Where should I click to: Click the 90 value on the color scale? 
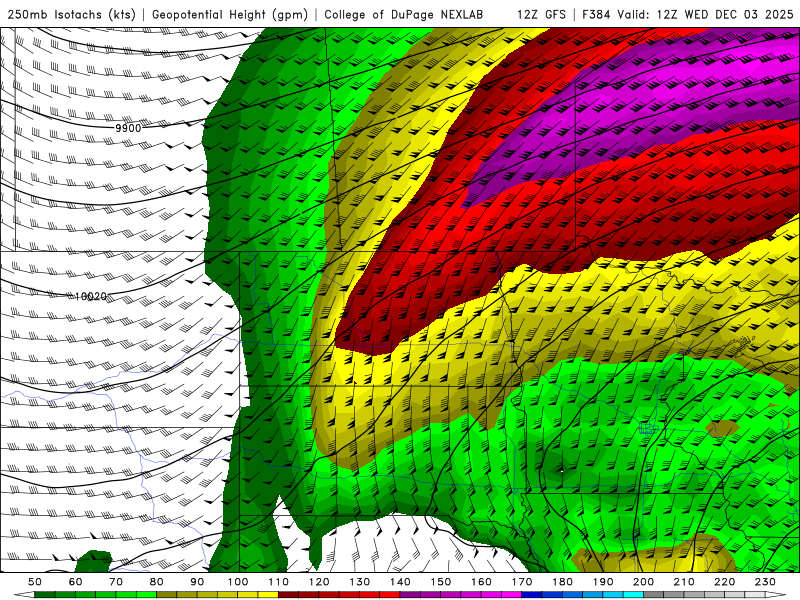tap(197, 582)
